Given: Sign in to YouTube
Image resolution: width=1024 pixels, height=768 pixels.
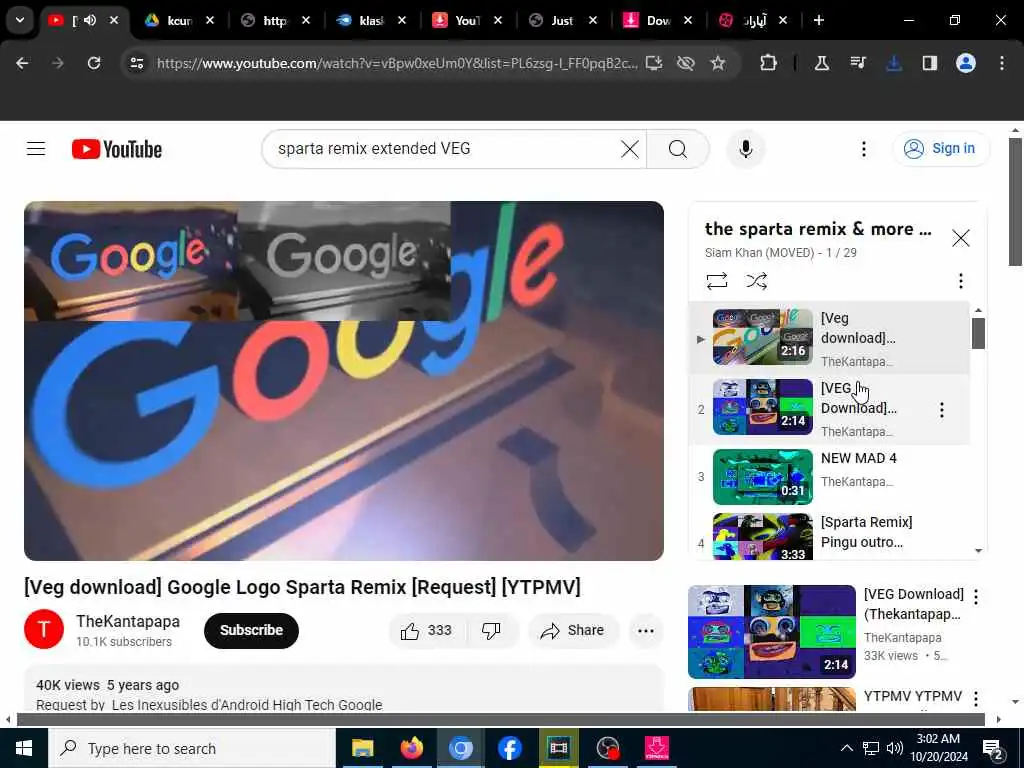Looking at the screenshot, I should (940, 148).
